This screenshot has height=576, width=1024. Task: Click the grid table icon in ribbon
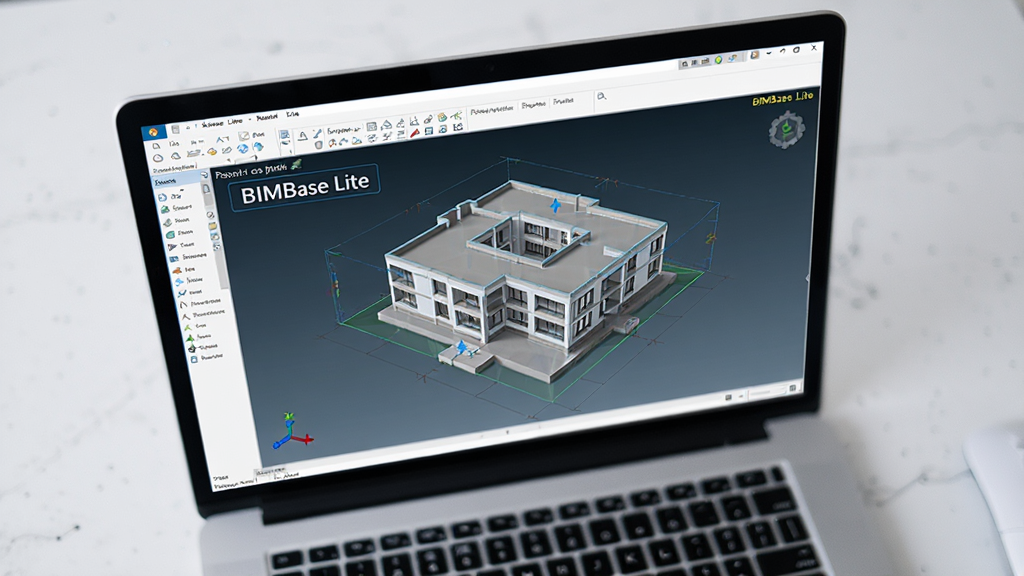(x=372, y=126)
